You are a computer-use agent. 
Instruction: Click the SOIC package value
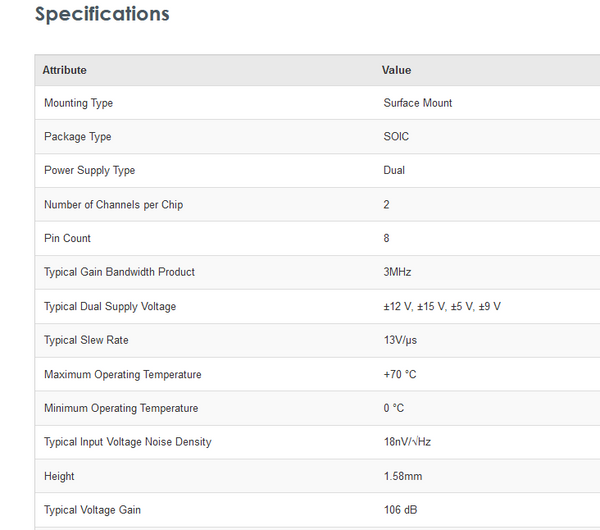pos(397,137)
